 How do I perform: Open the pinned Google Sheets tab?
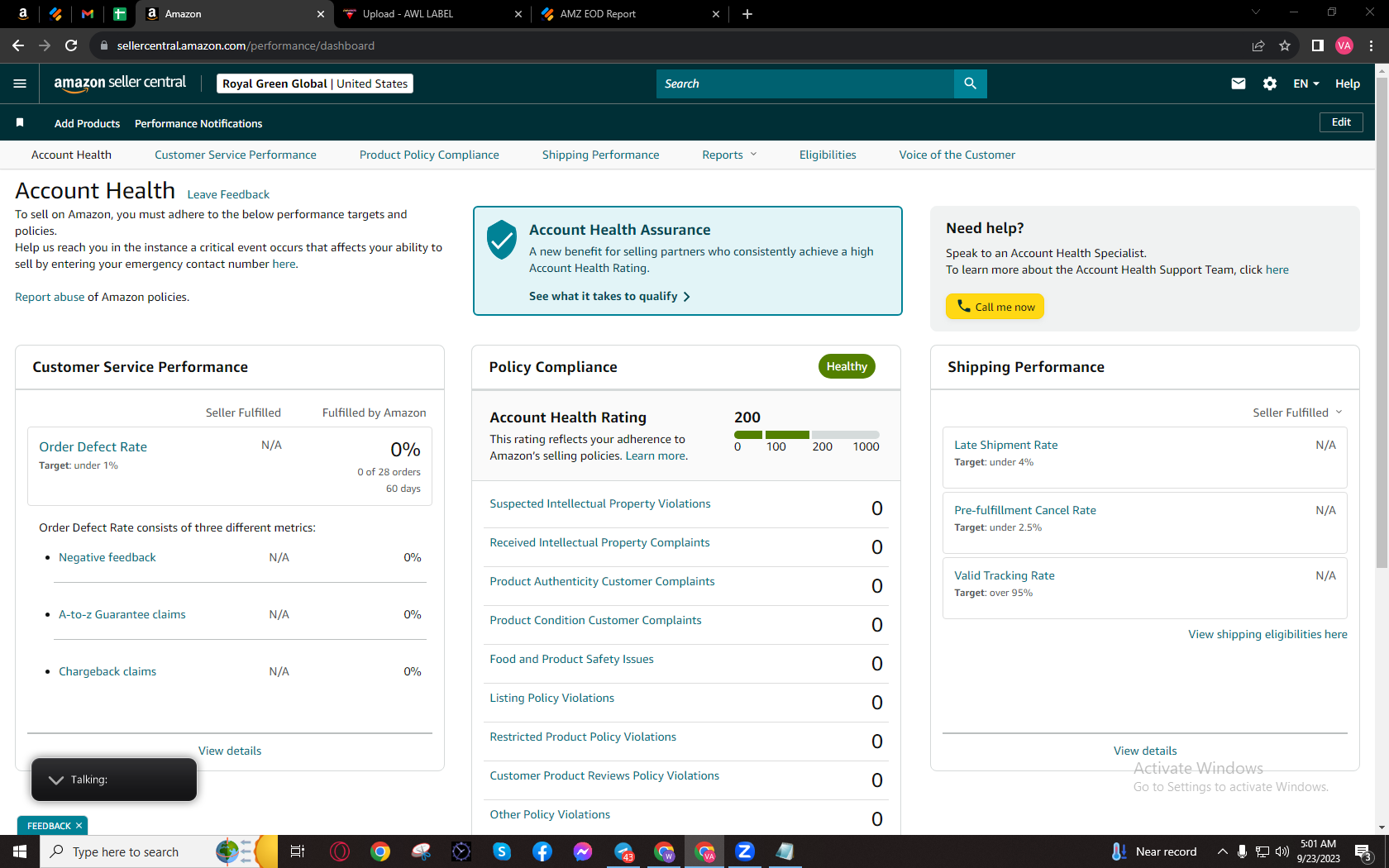click(119, 14)
